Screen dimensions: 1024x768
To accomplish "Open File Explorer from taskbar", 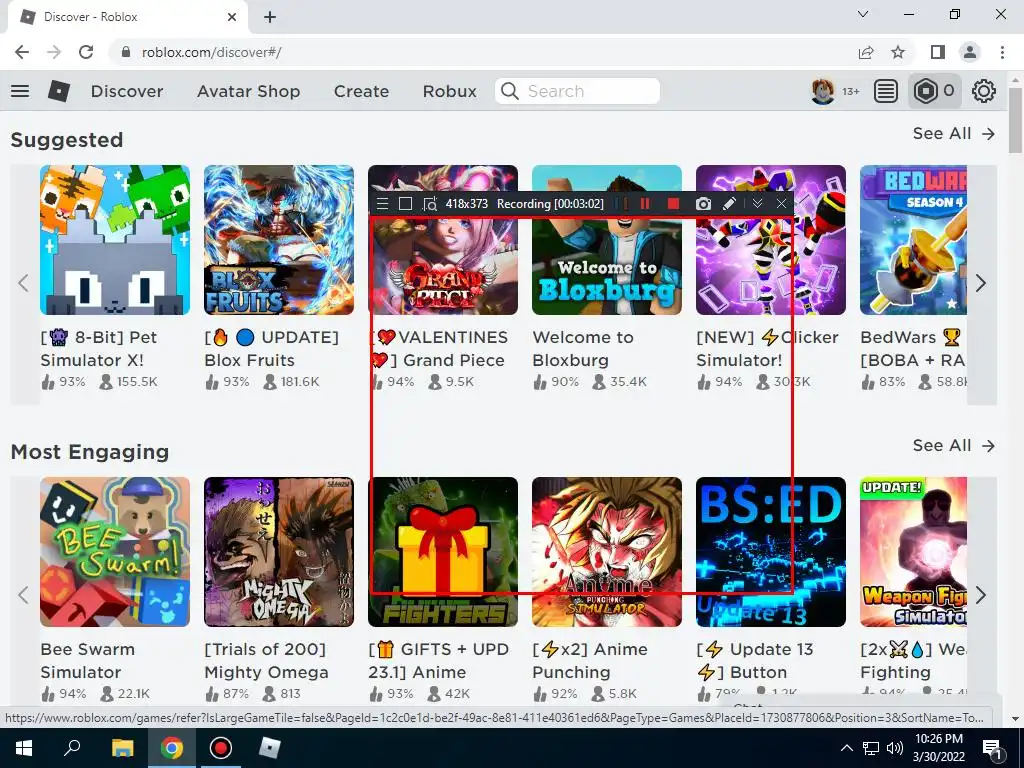I will pos(122,748).
